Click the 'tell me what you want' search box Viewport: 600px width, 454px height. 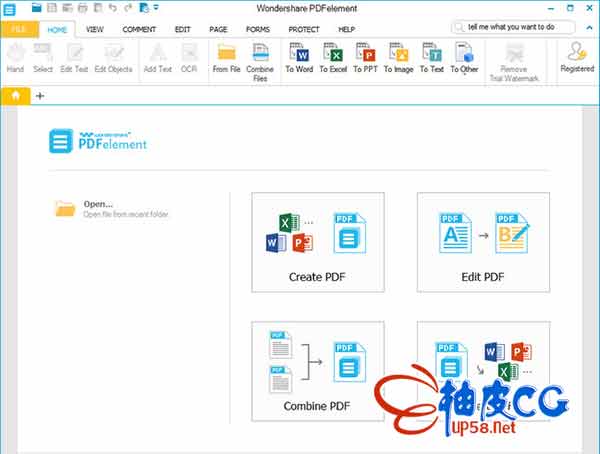tap(516, 27)
